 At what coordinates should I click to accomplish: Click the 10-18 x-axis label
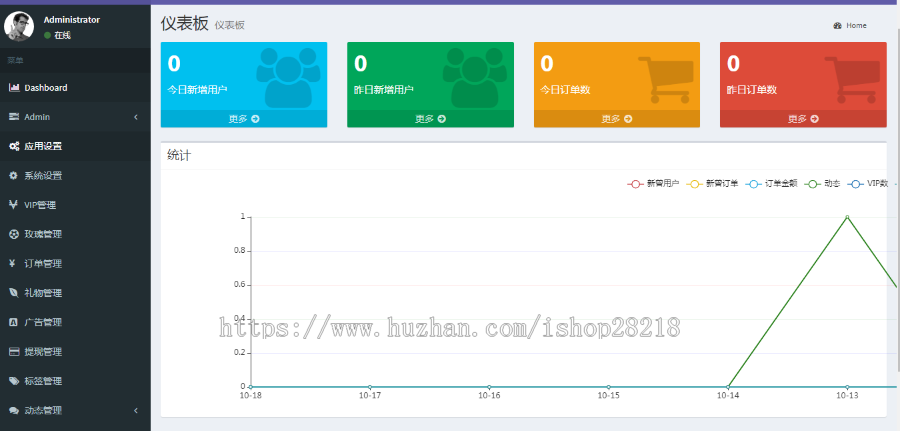pos(250,395)
